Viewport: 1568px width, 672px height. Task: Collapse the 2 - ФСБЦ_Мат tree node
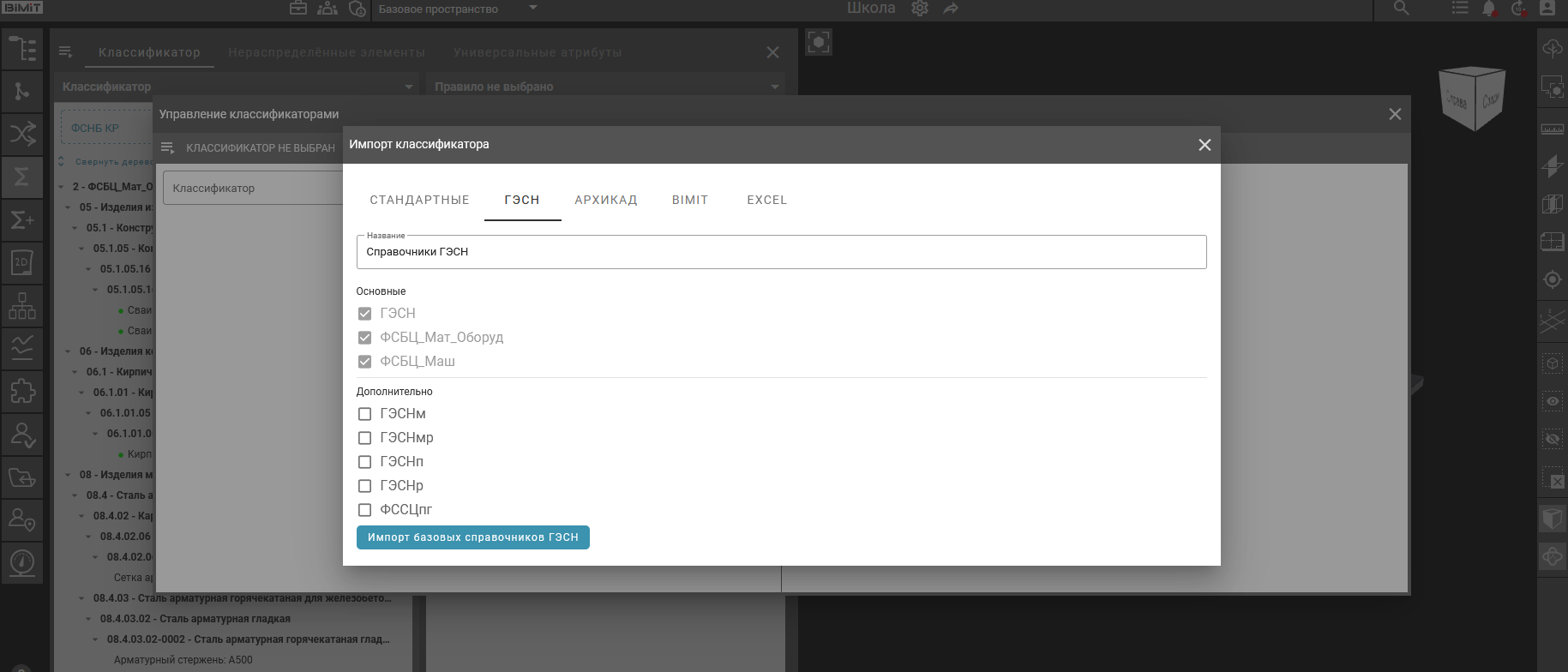click(62, 187)
